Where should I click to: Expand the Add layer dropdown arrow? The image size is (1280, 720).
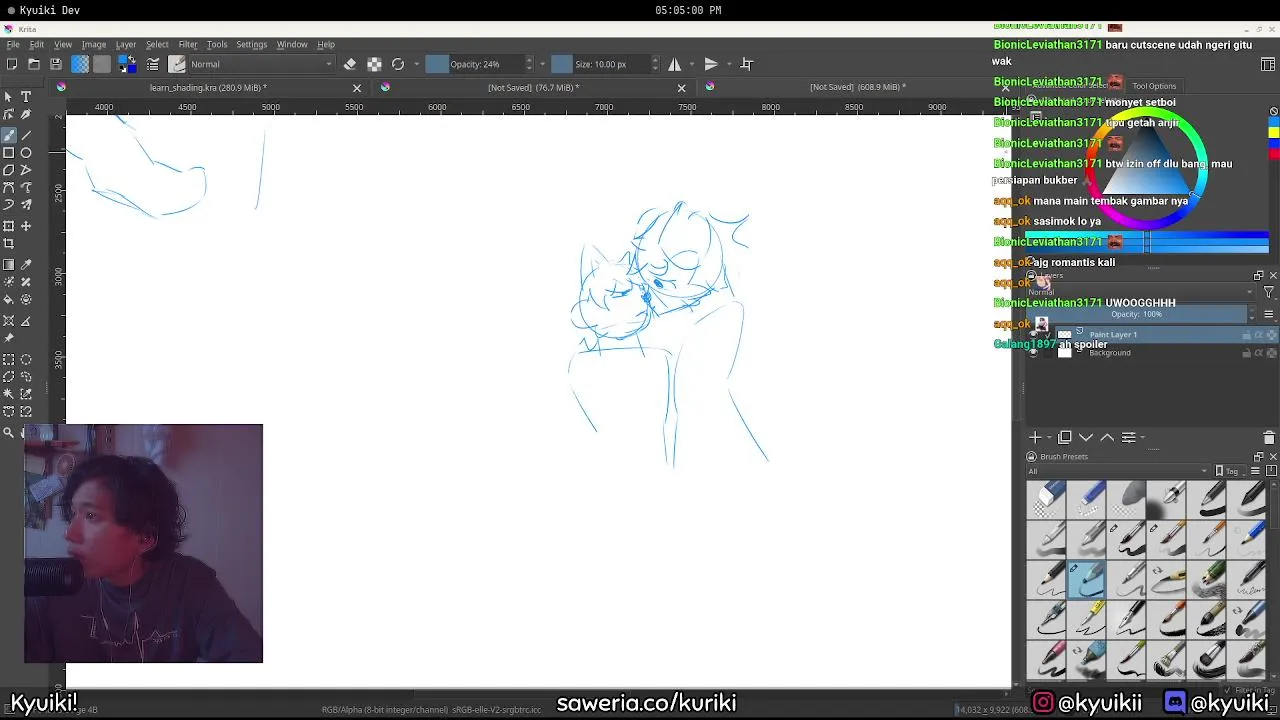[1048, 438]
